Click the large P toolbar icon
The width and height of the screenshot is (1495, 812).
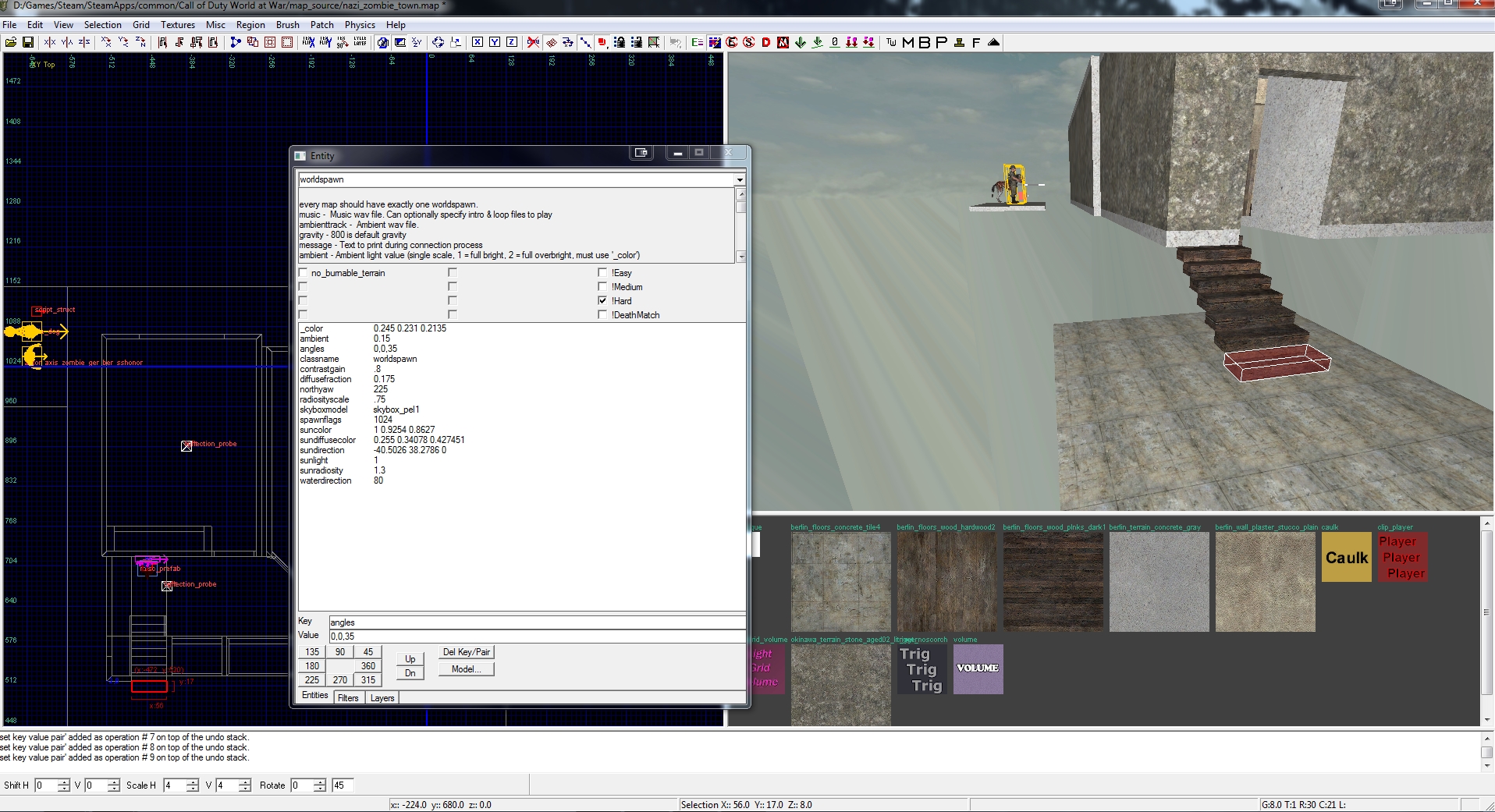(x=941, y=42)
